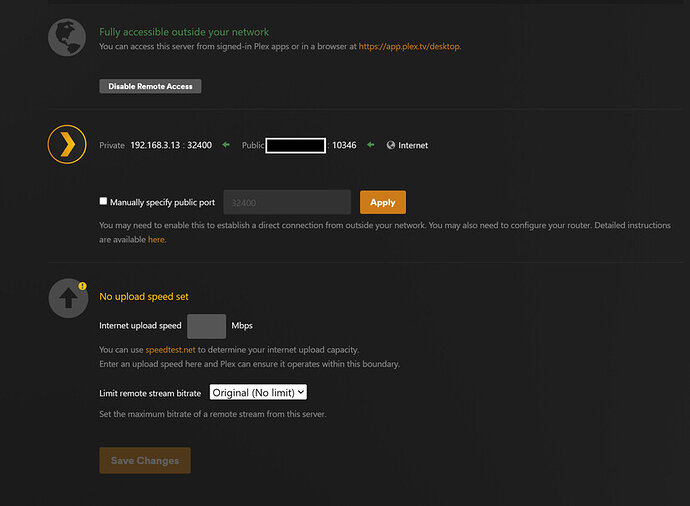Click the upload arrow speed icon

[68, 298]
